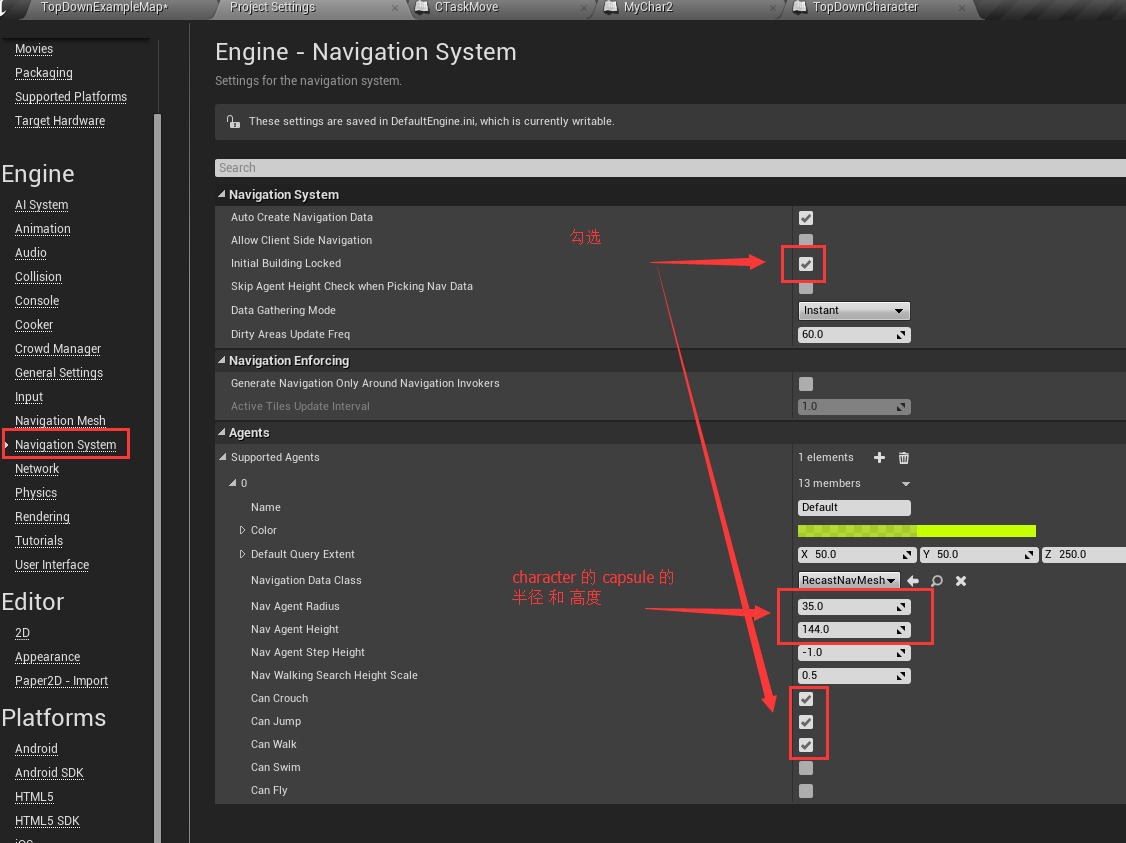Viewport: 1126px width, 843px height.
Task: Edit the agent Name field showing Default
Action: pyautogui.click(x=854, y=508)
